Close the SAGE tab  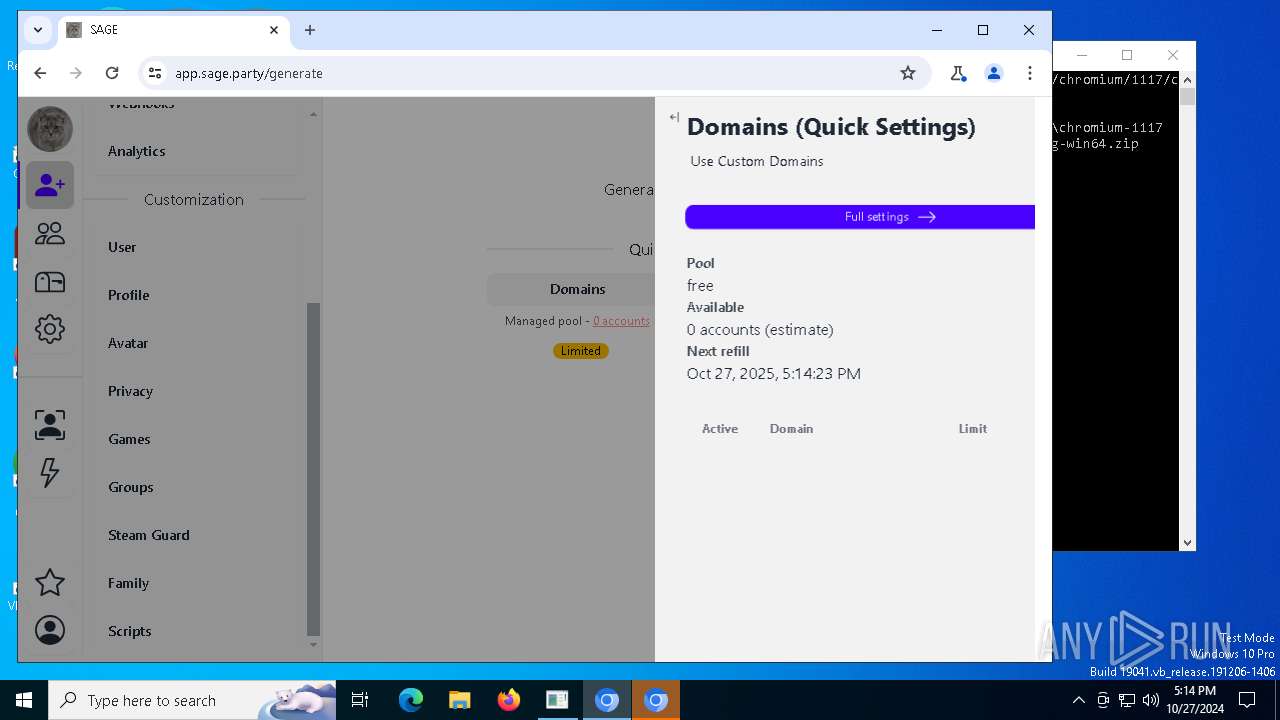pyautogui.click(x=274, y=30)
